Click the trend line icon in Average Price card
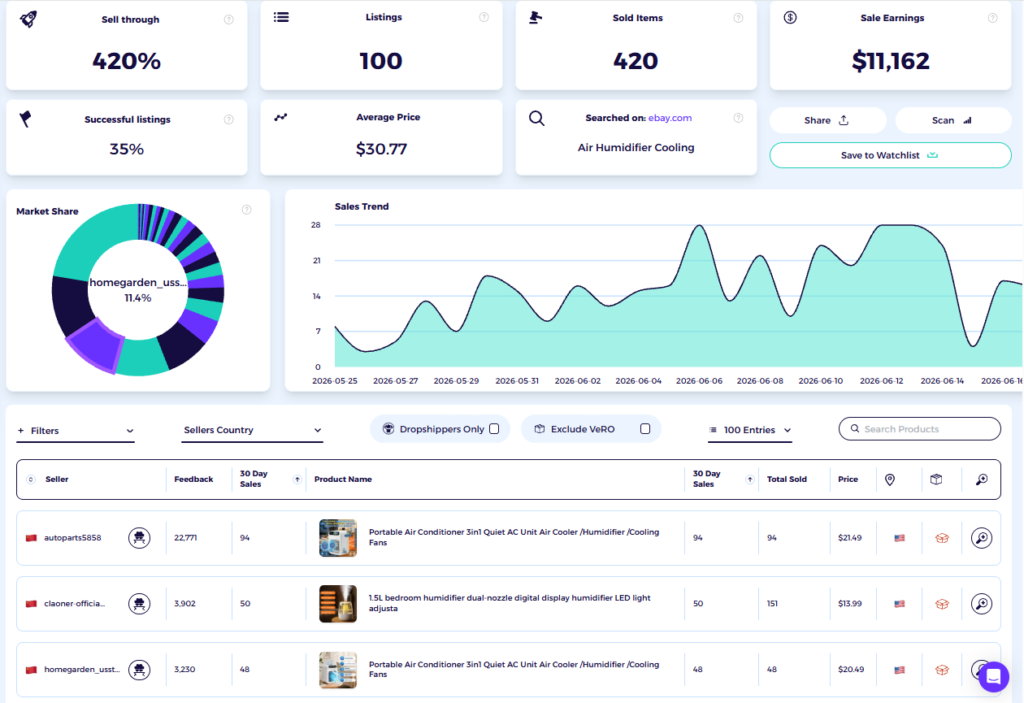The image size is (1024, 703). (281, 118)
